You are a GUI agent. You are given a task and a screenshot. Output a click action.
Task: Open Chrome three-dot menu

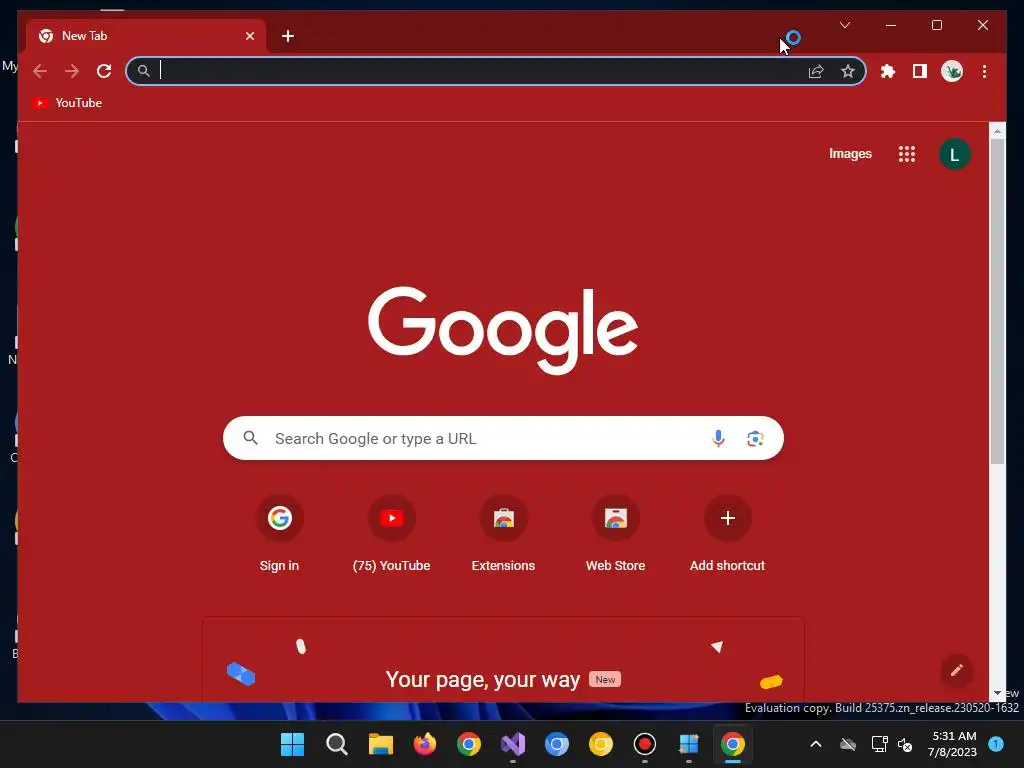point(984,71)
